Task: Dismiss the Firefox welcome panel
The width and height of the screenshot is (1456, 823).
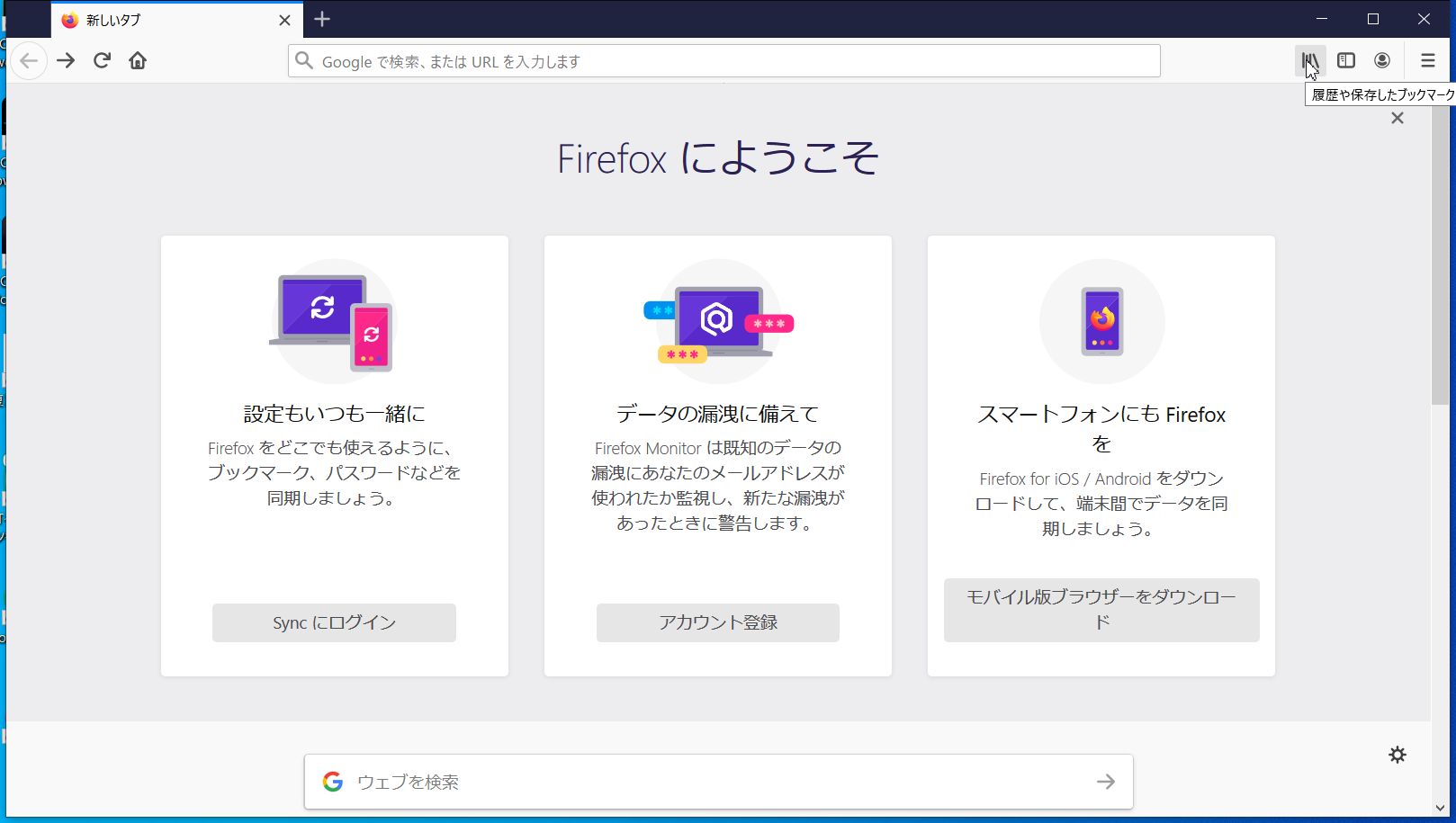Action: (1398, 118)
